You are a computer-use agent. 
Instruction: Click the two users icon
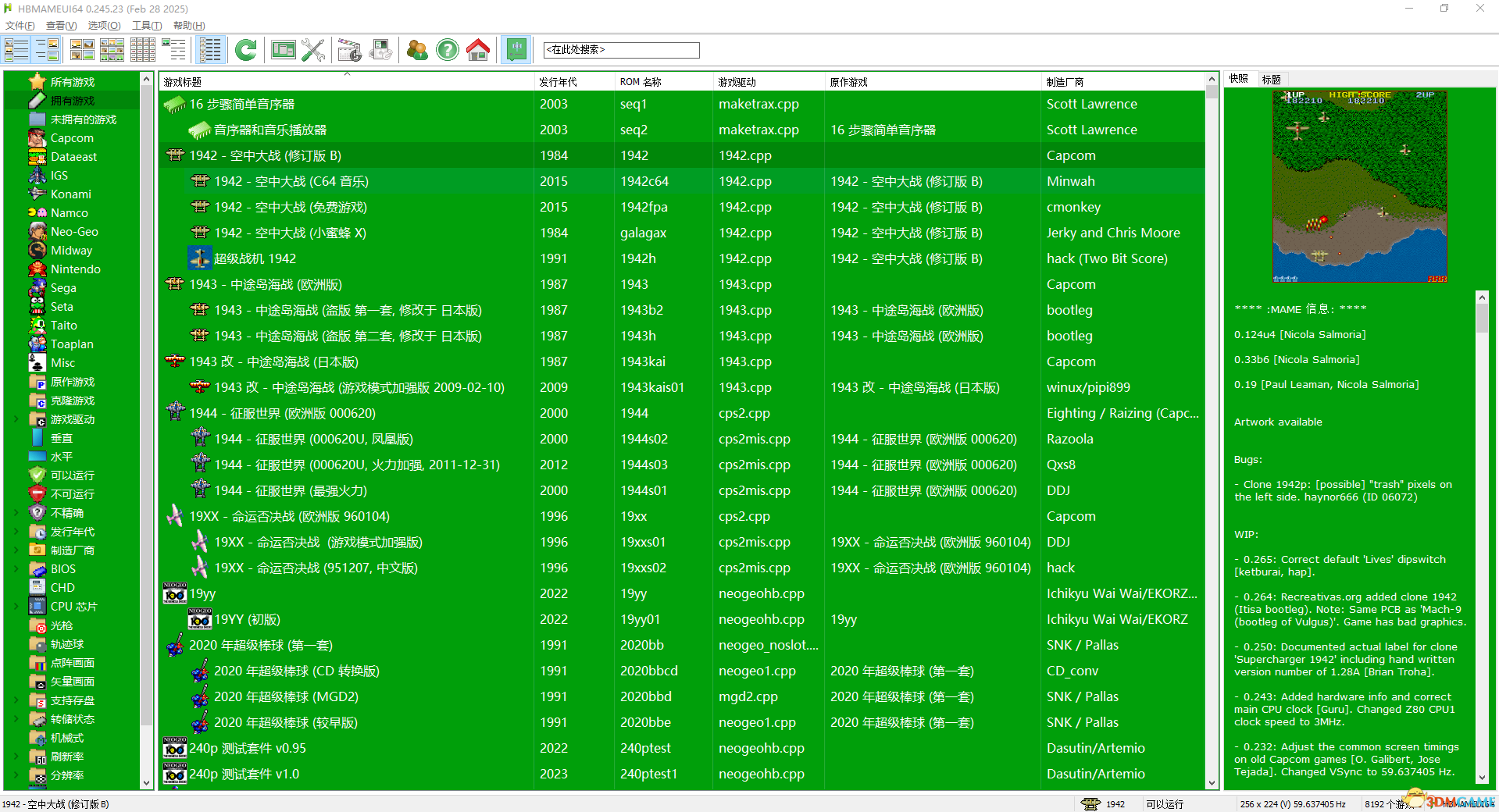pyautogui.click(x=417, y=50)
